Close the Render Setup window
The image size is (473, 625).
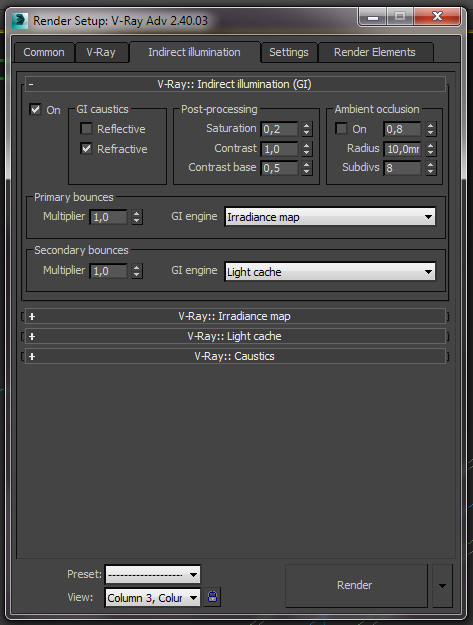[437, 17]
